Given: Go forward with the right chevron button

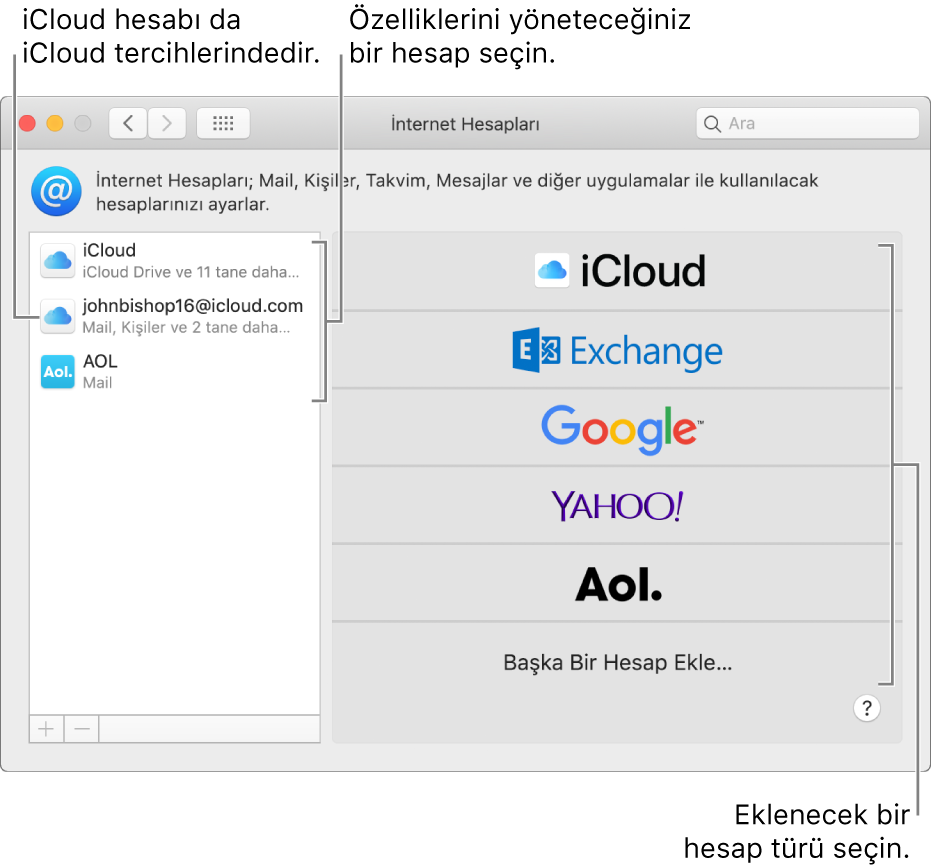Looking at the screenshot, I should (167, 124).
